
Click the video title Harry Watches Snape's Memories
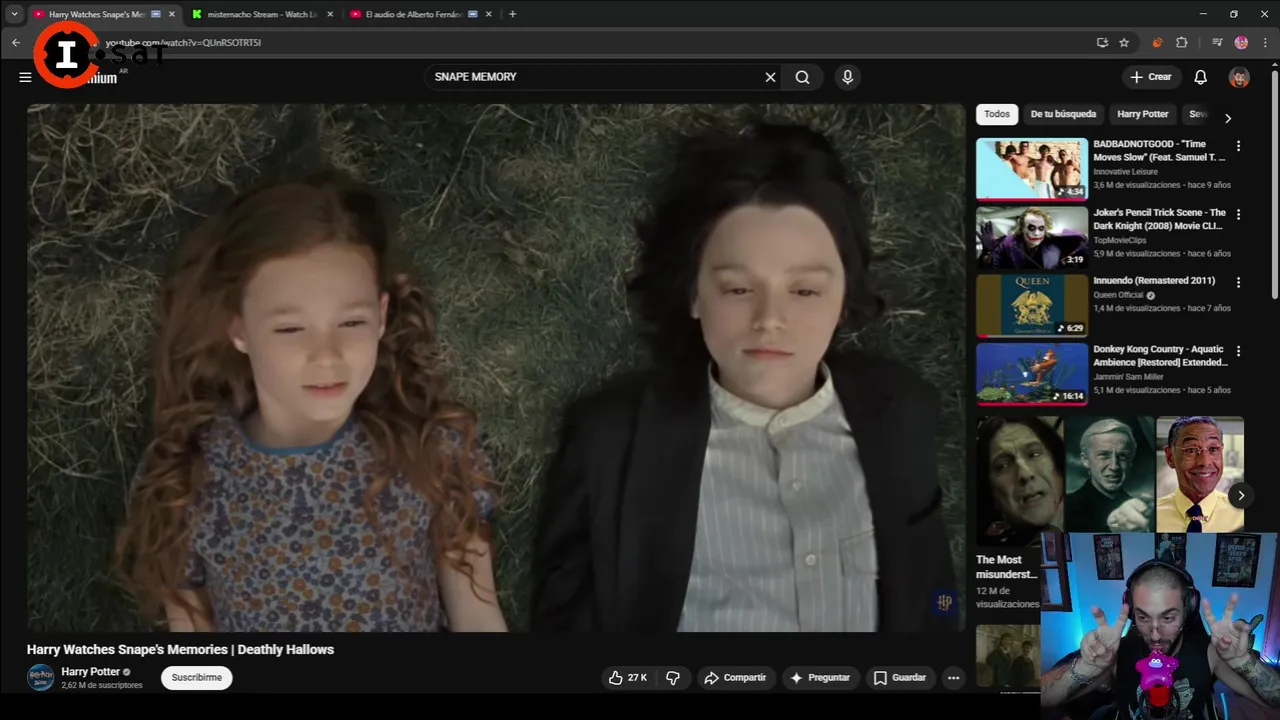click(x=180, y=650)
